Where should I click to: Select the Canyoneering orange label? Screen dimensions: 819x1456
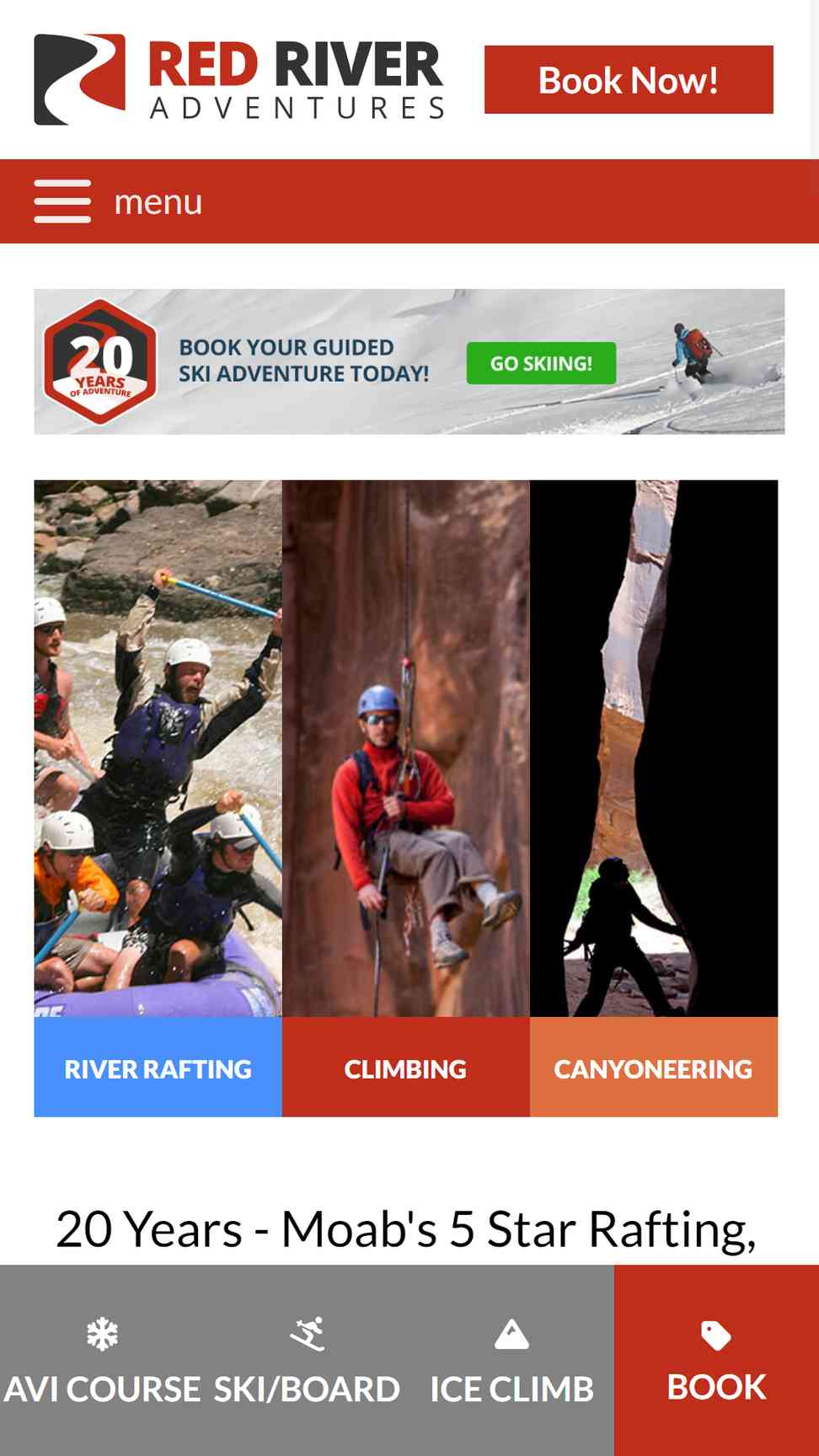pyautogui.click(x=654, y=1068)
